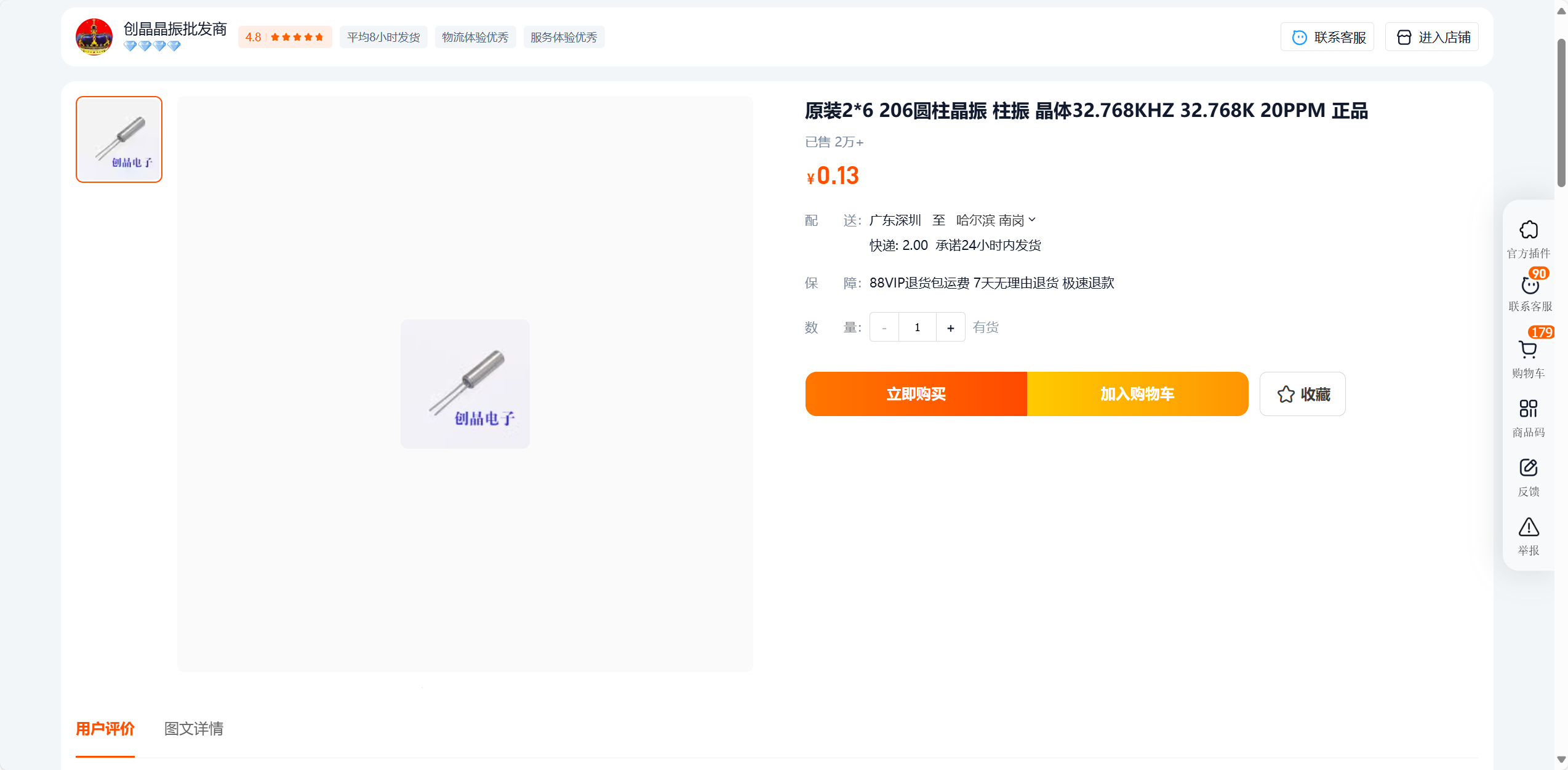
Task: Click the sidebar 联系客服 smiley icon
Action: click(1530, 285)
